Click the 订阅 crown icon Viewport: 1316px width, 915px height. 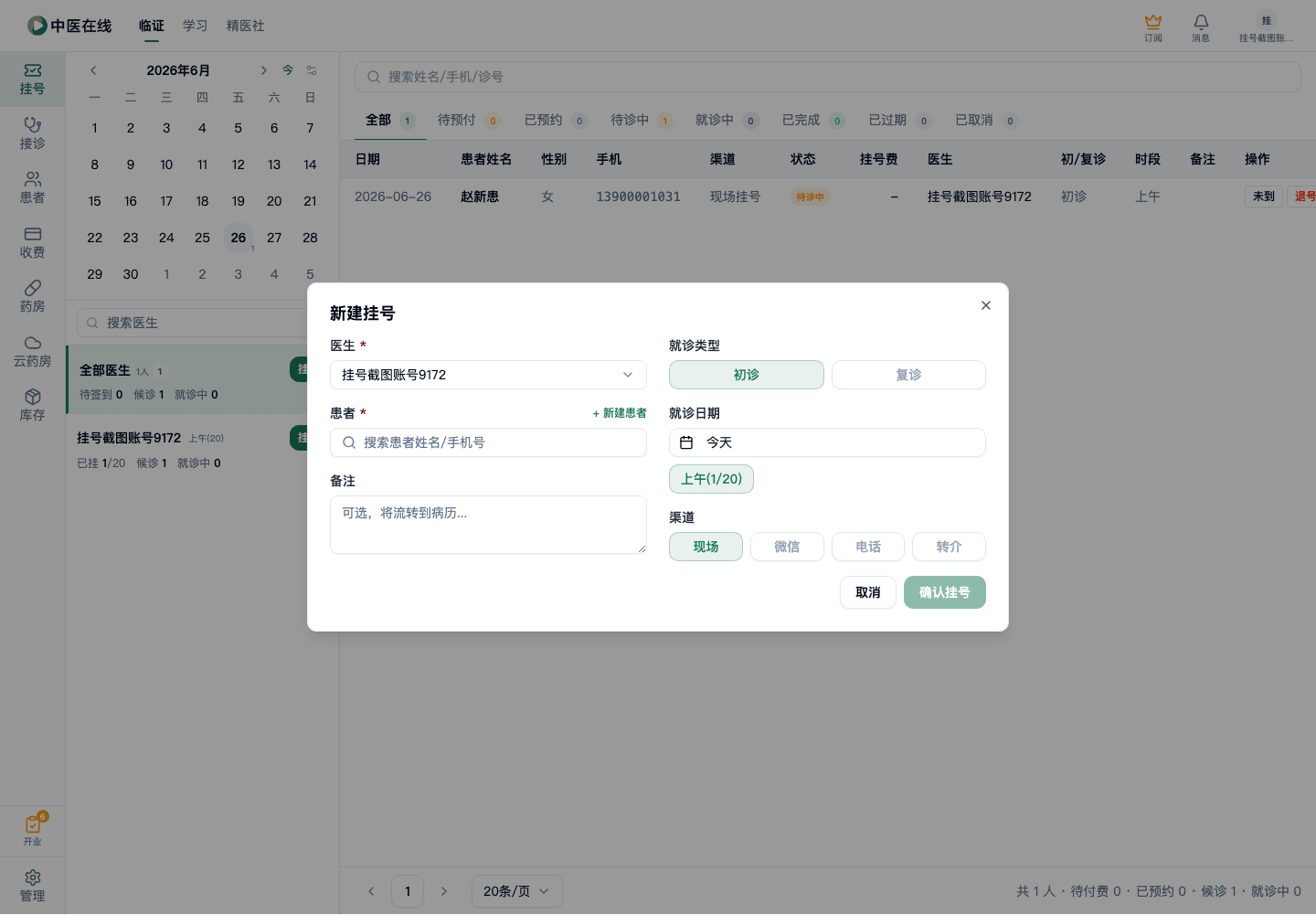pyautogui.click(x=1153, y=27)
